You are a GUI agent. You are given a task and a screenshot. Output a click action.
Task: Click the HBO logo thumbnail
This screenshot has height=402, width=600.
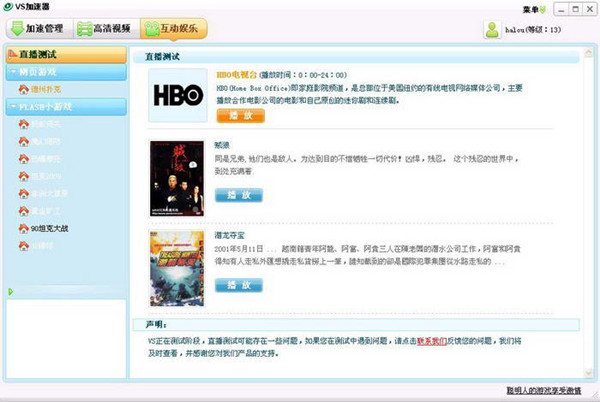coord(178,95)
